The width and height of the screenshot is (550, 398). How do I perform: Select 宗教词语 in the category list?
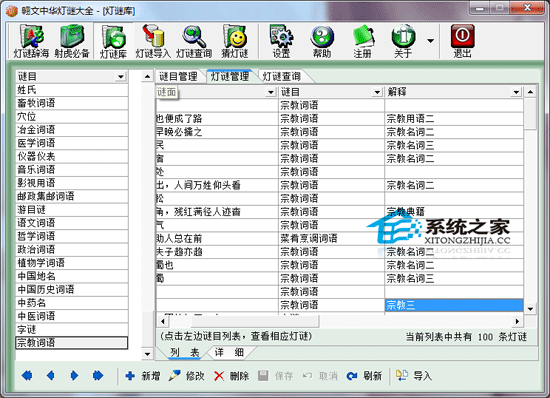coord(72,343)
